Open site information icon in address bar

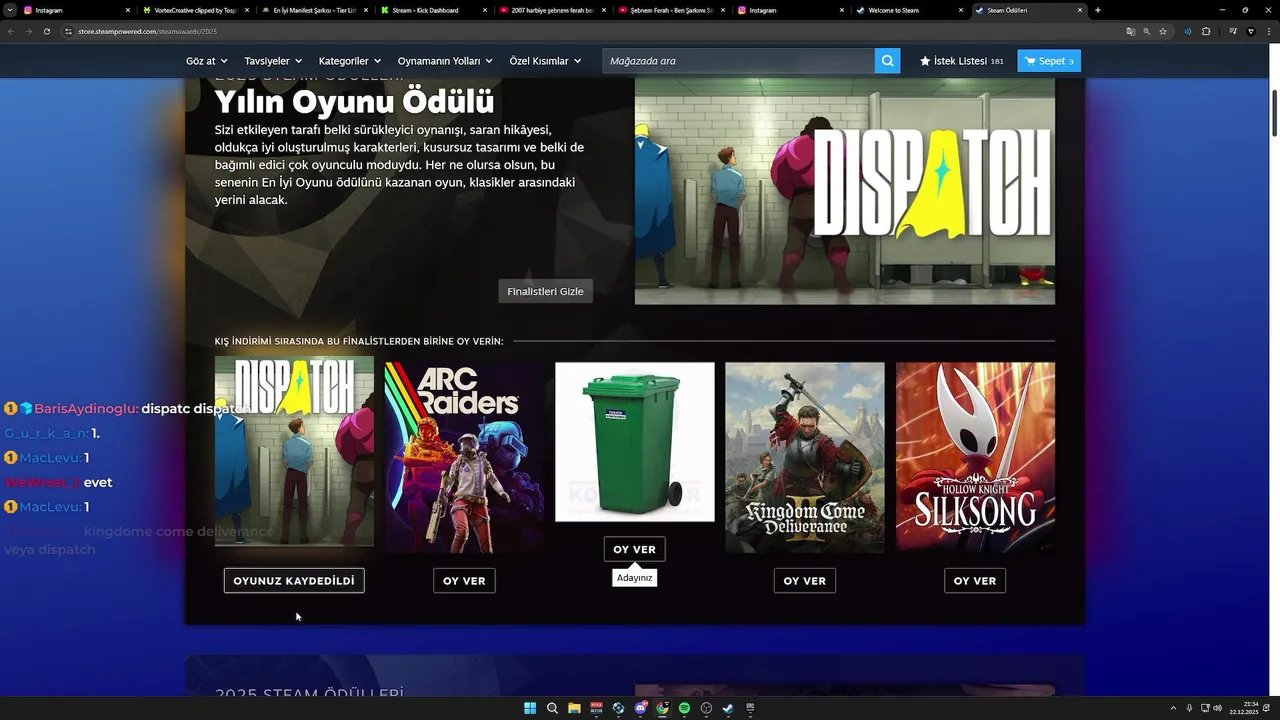(x=69, y=31)
